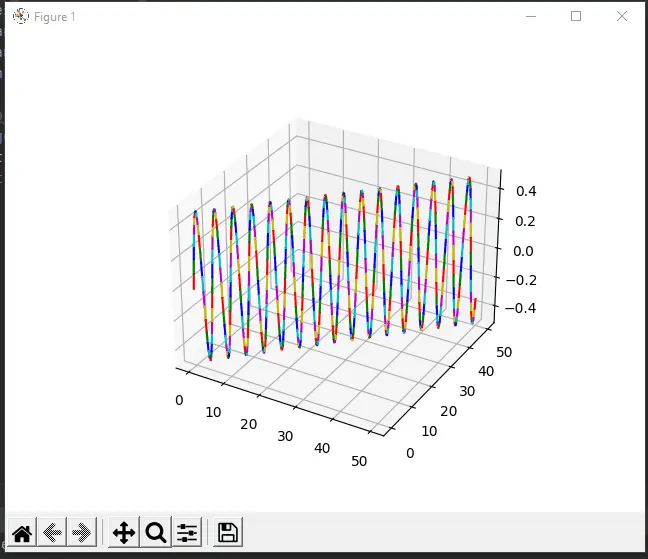The width and height of the screenshot is (648, 559).
Task: Save the figure using the floppy disk icon
Action: (227, 533)
